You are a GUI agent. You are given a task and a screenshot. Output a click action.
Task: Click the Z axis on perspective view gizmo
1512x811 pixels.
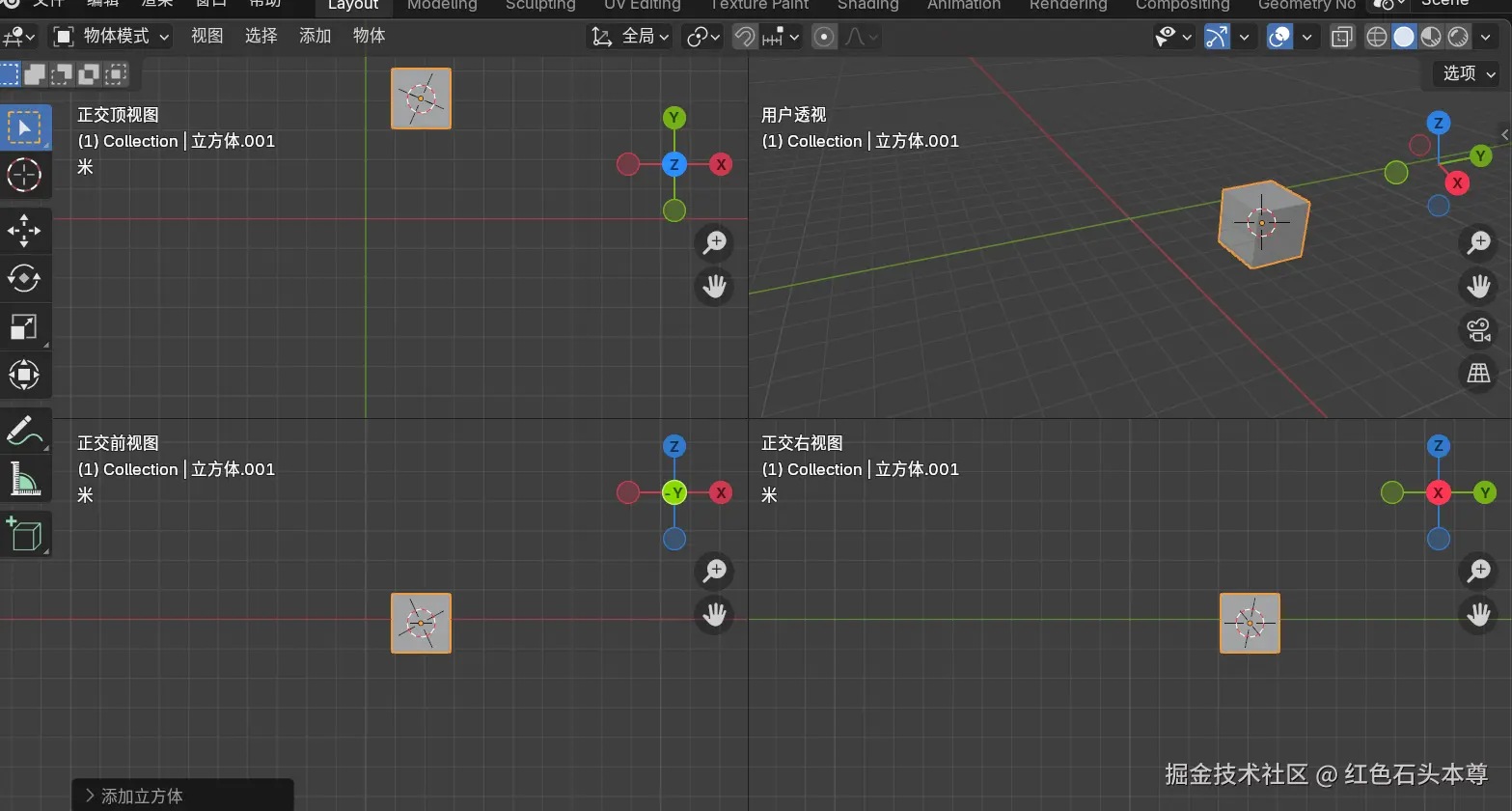point(1439,123)
